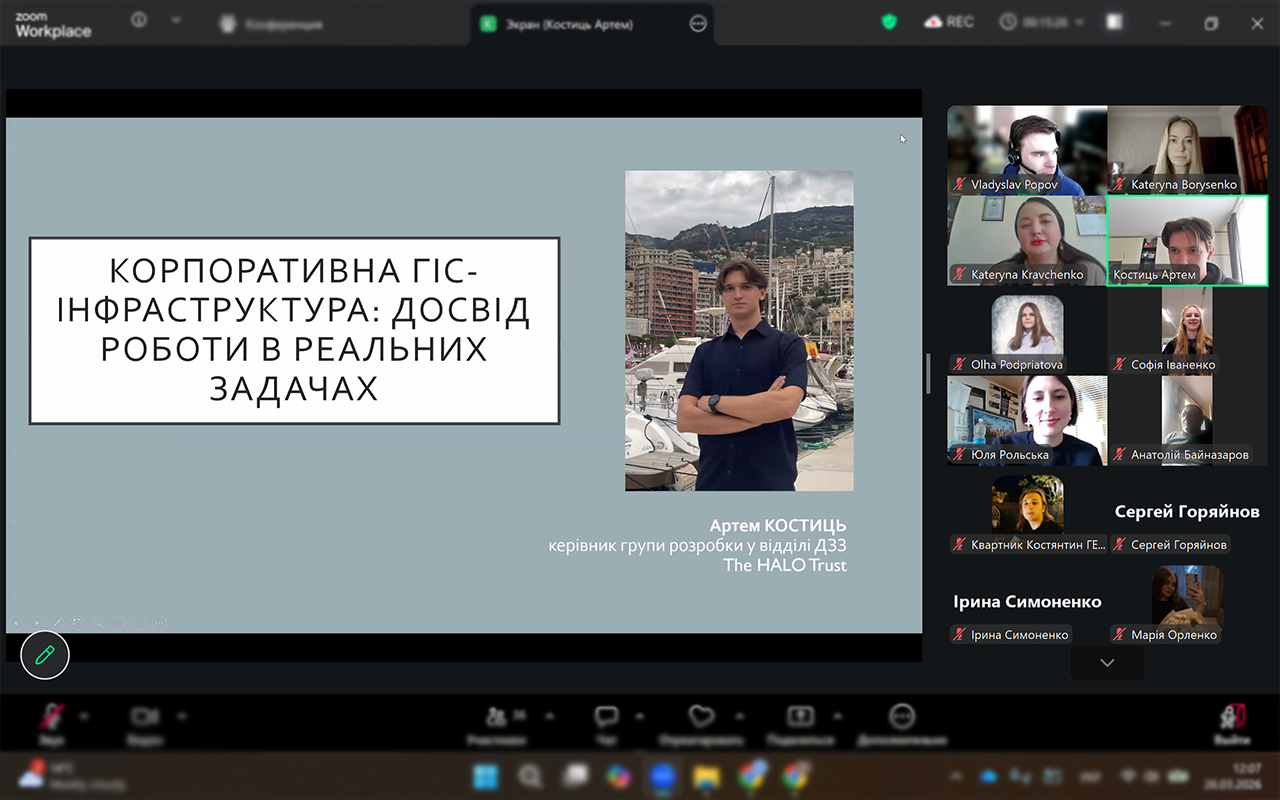Click the green annotation pencil button

pyautogui.click(x=45, y=655)
